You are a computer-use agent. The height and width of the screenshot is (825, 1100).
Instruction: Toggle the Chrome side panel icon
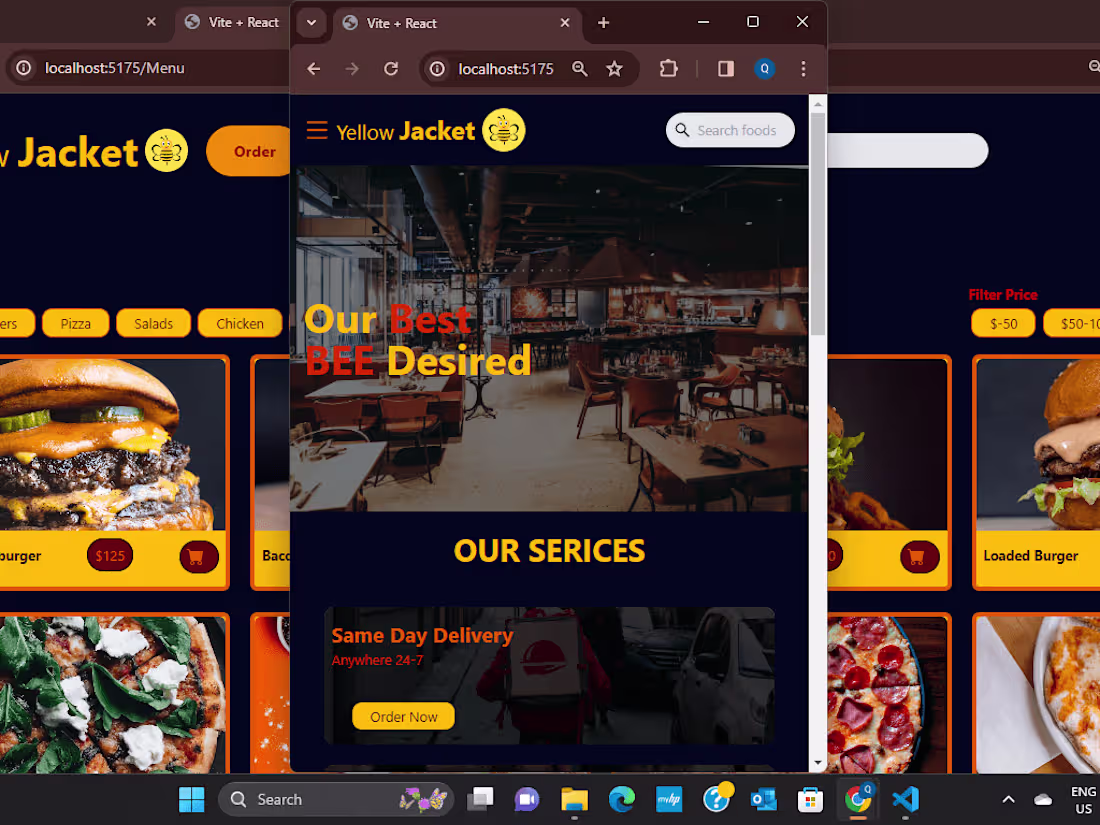[725, 68]
